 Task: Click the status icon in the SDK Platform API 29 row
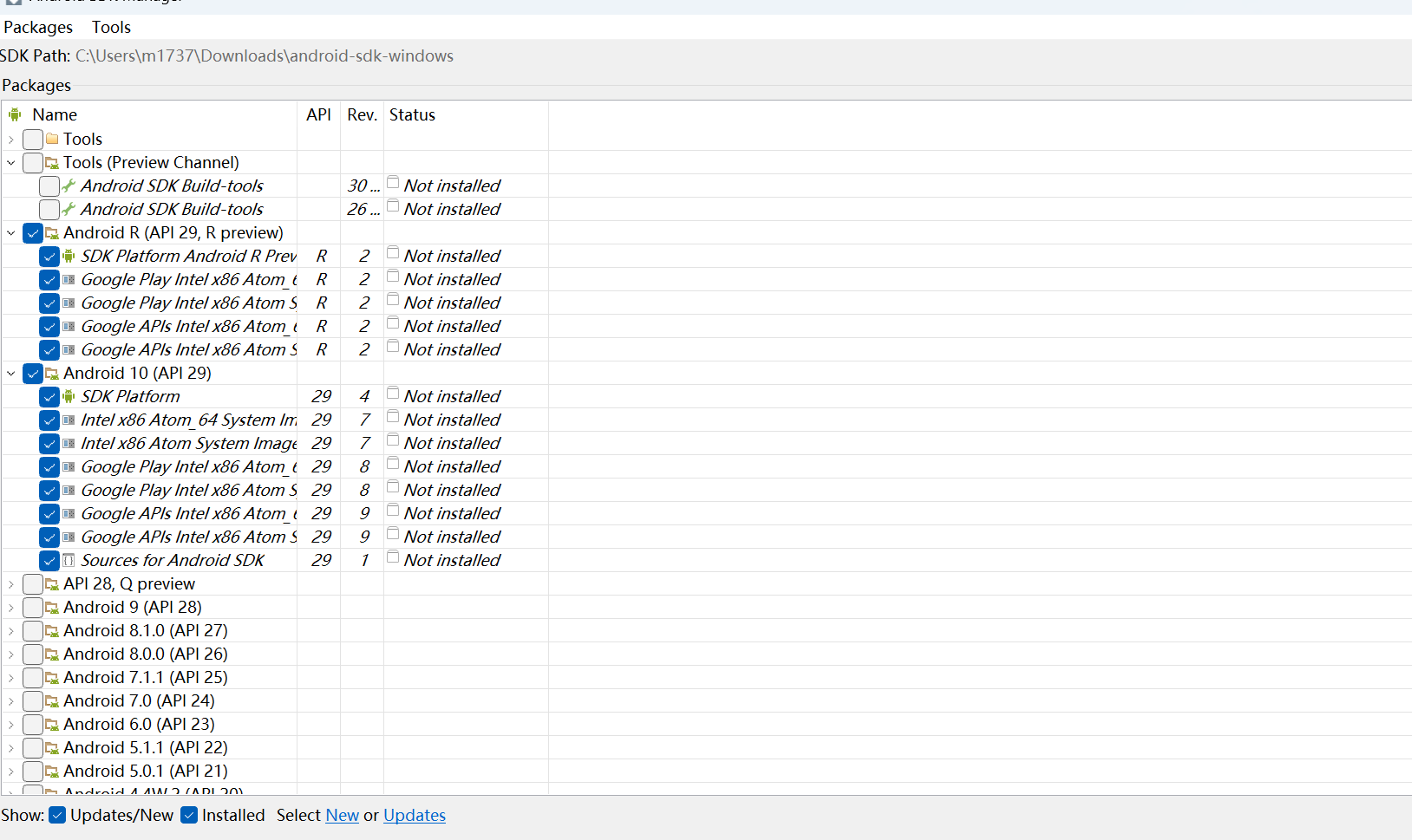393,394
